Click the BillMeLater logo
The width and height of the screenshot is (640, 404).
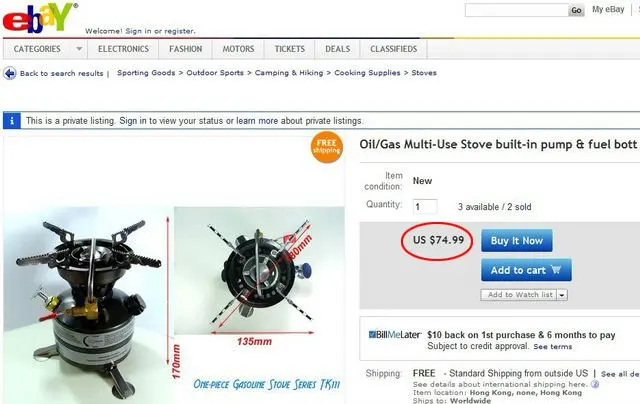(x=395, y=335)
